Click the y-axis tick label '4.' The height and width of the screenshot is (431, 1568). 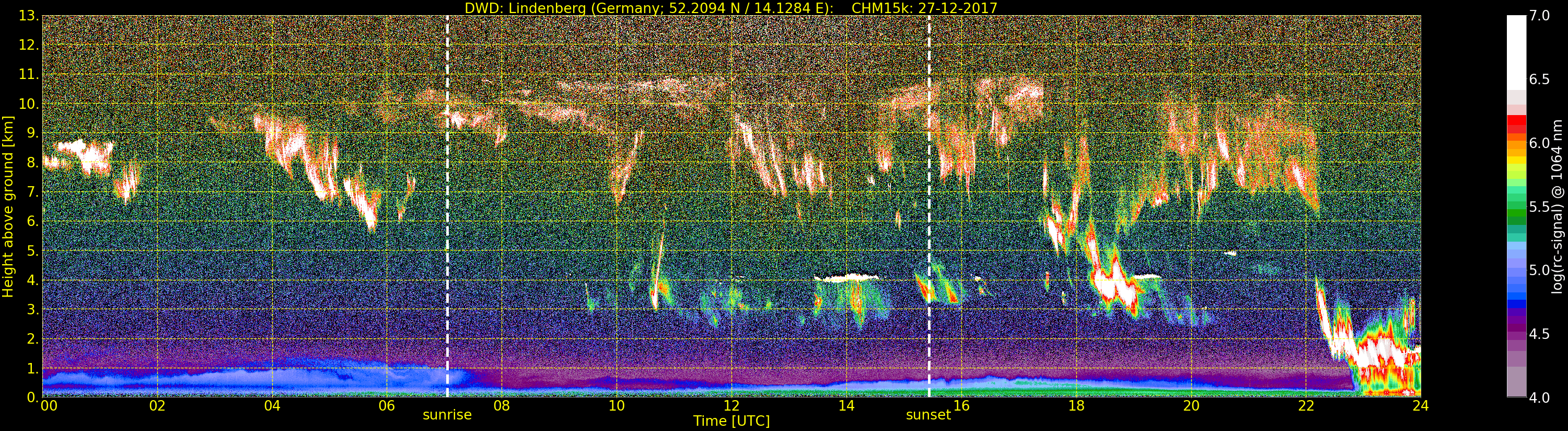pyautogui.click(x=33, y=280)
